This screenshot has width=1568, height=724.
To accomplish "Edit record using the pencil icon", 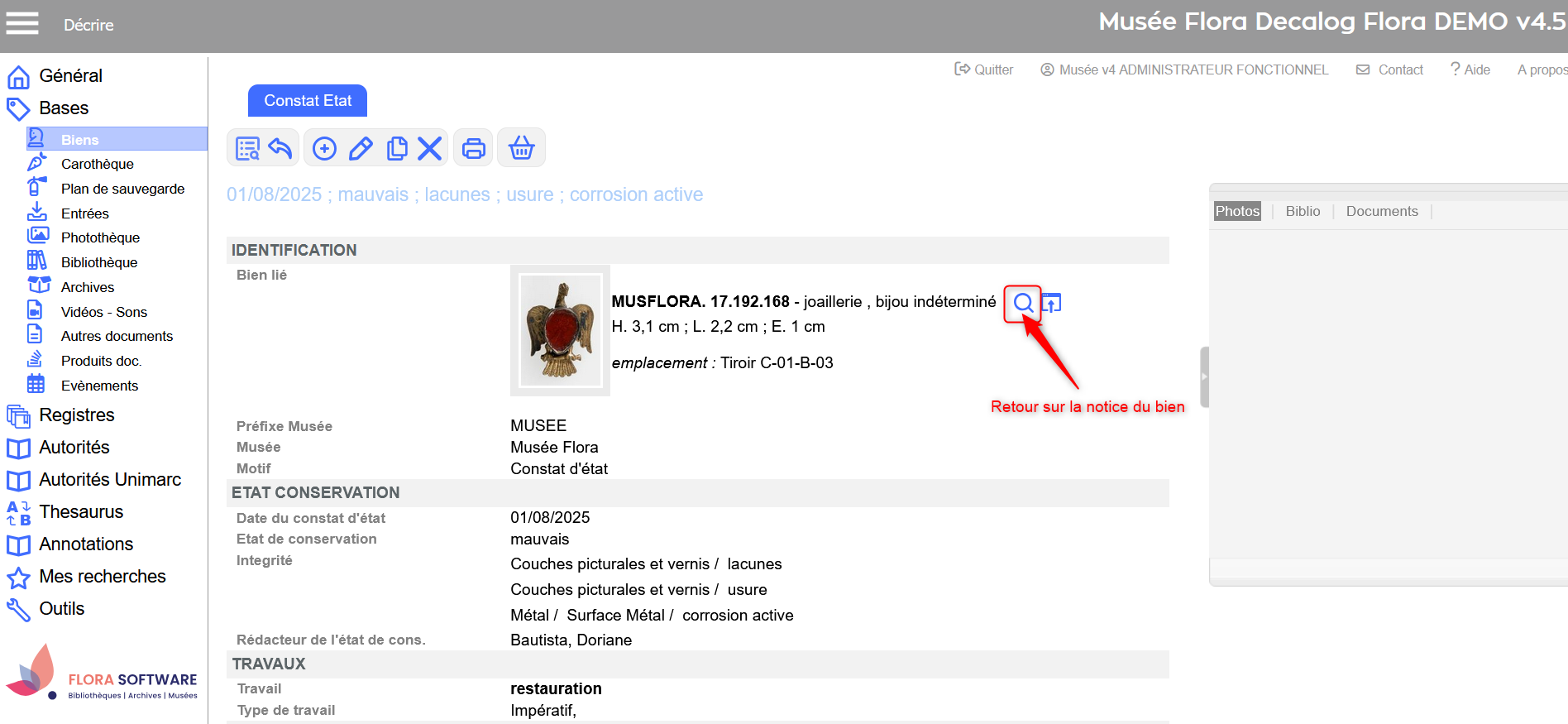I will pyautogui.click(x=361, y=148).
